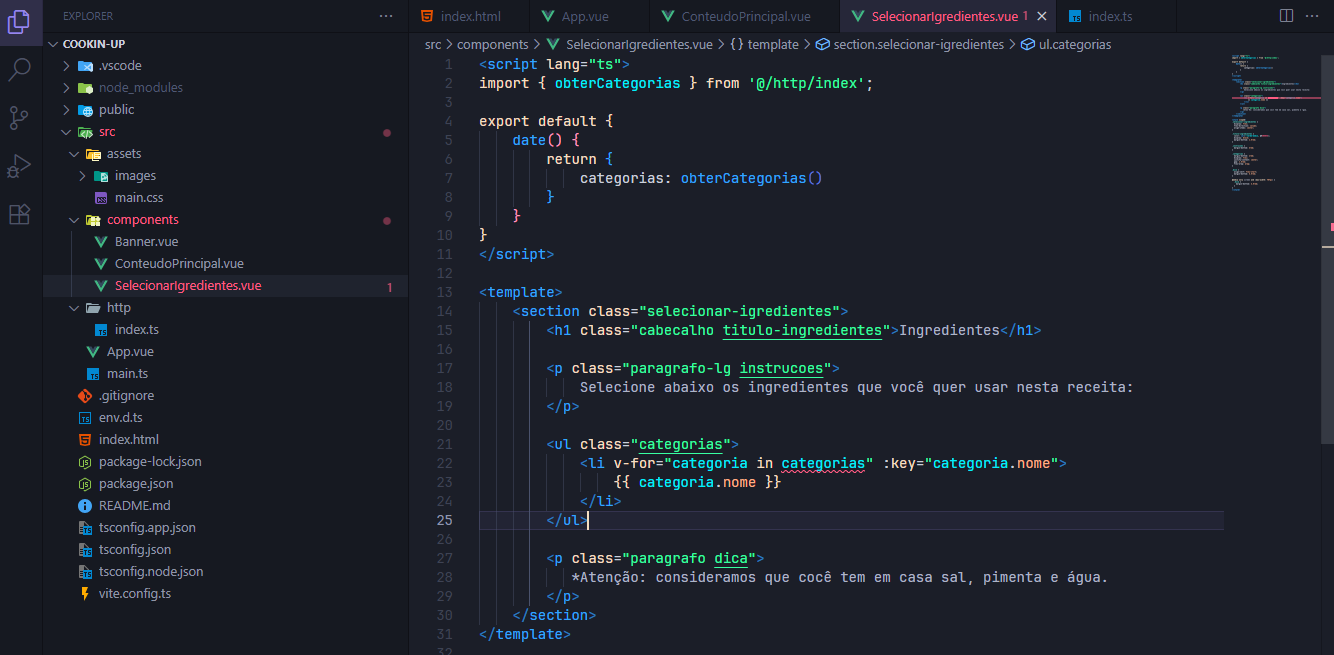The height and width of the screenshot is (655, 1334).
Task: Click the SelecionarIgredientes.vue breadcrumb
Action: pos(630,44)
